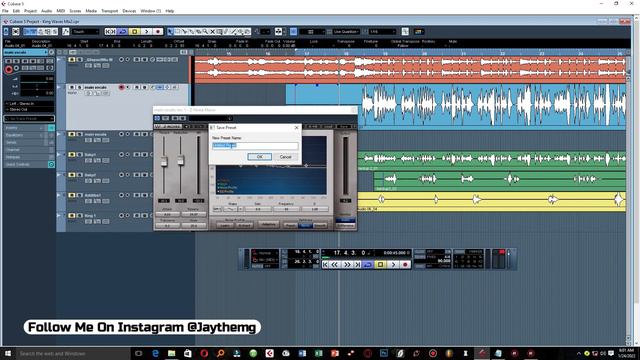
Task: Mute the top orange-clip track
Action: point(72,60)
